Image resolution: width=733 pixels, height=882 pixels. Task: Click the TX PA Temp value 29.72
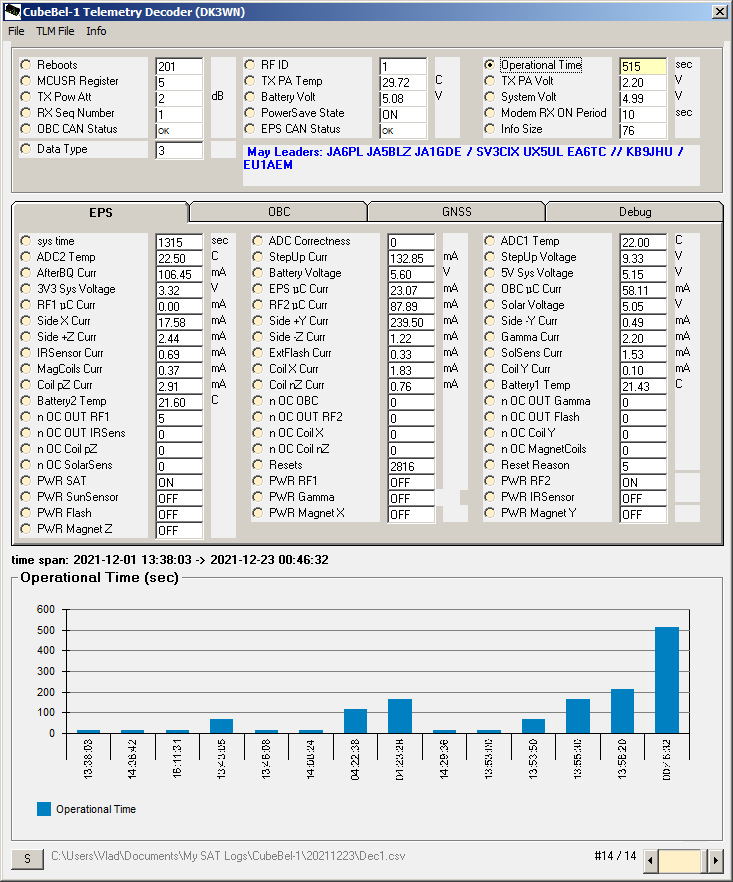click(403, 83)
